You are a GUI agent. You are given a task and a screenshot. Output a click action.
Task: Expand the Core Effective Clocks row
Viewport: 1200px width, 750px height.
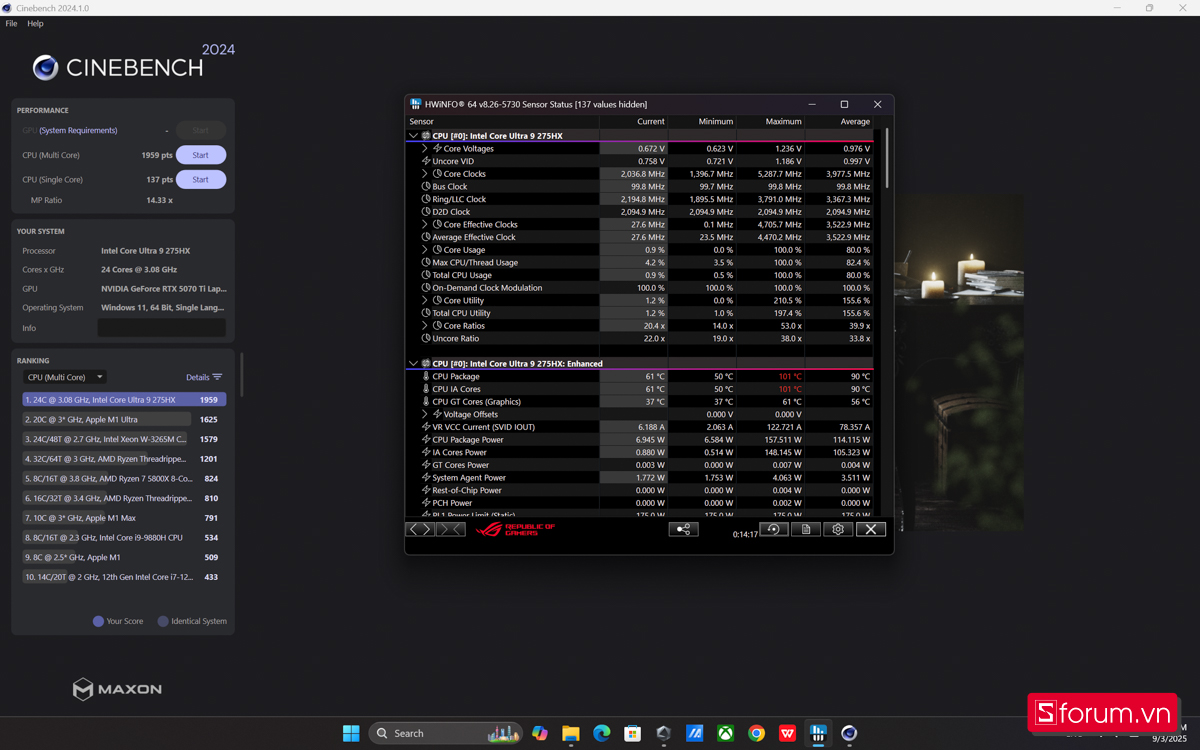(425, 225)
